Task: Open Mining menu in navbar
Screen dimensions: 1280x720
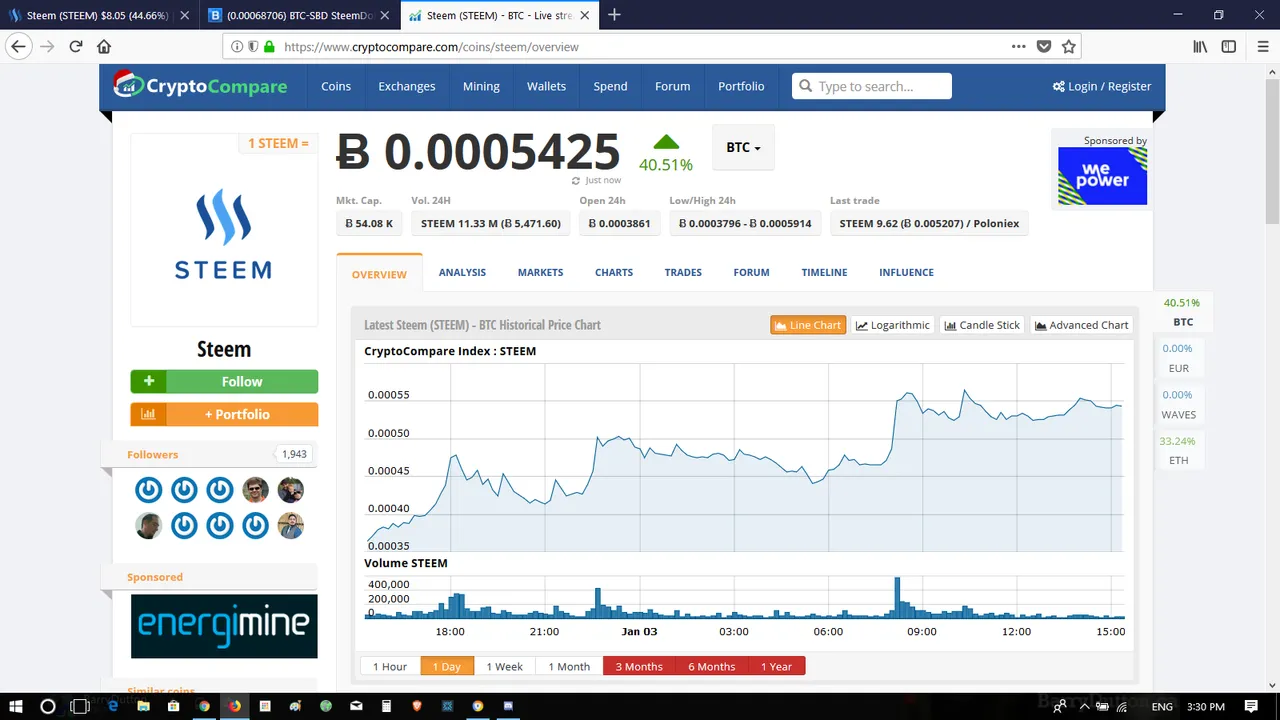Action: coord(481,86)
